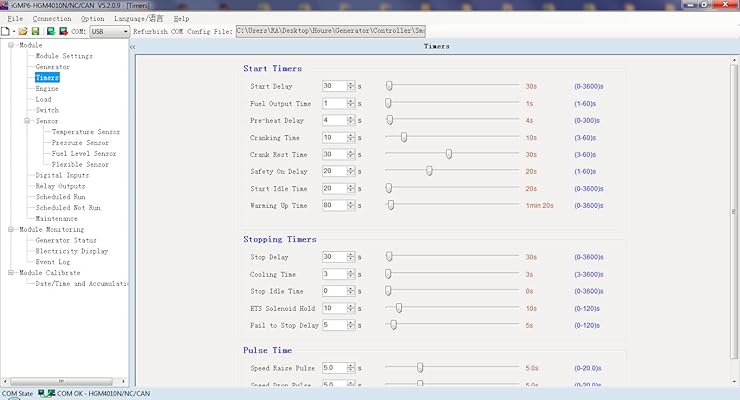
Task: Select Switch in the tree
Action: (47, 110)
